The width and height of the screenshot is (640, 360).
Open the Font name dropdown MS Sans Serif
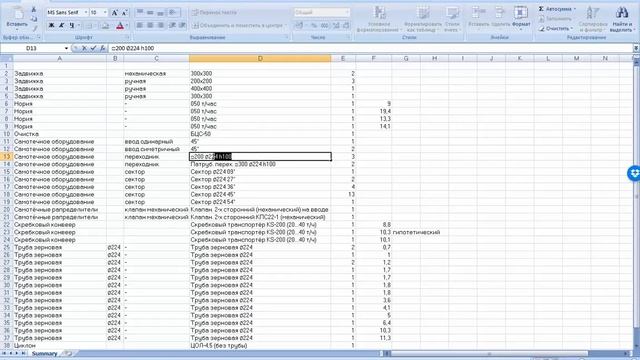pos(86,13)
